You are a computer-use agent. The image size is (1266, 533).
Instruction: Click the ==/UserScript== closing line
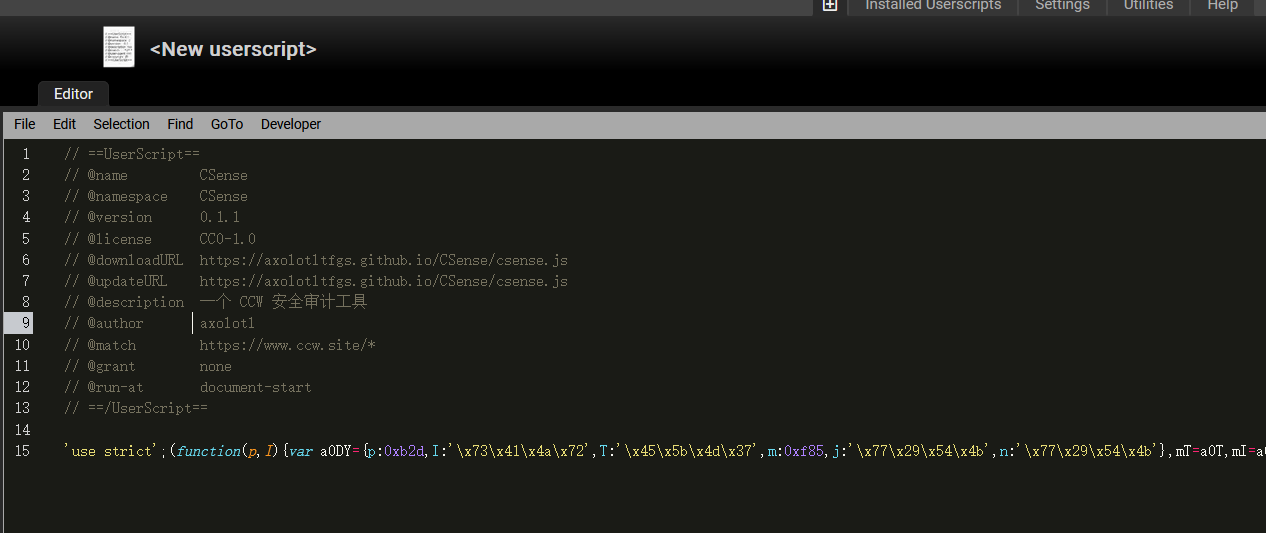coord(136,408)
